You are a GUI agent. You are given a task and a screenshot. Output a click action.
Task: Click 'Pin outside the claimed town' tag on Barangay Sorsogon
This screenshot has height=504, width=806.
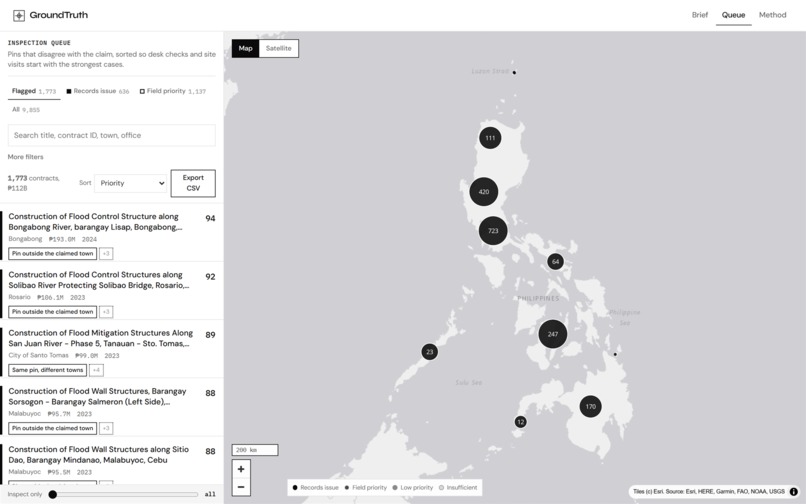pos(52,428)
